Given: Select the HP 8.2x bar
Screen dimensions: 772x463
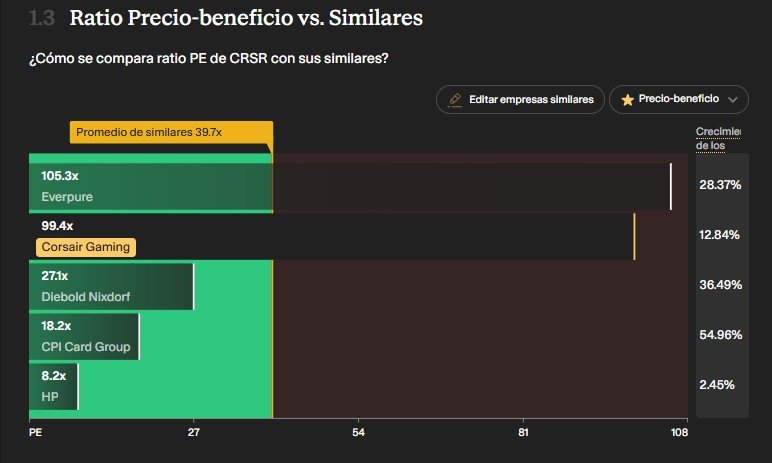Looking at the screenshot, I should click(54, 387).
